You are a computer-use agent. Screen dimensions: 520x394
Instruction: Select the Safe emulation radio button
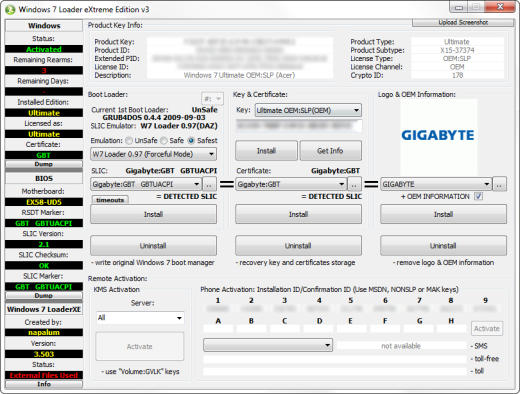[x=164, y=141]
